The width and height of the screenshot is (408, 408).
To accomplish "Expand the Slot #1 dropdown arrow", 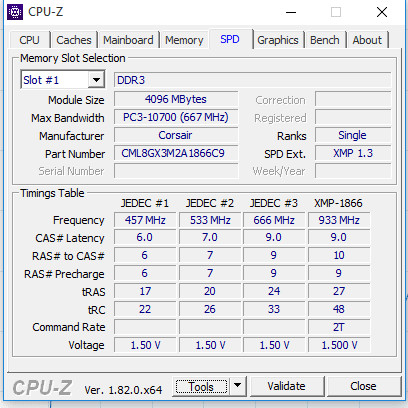I will click(x=97, y=80).
